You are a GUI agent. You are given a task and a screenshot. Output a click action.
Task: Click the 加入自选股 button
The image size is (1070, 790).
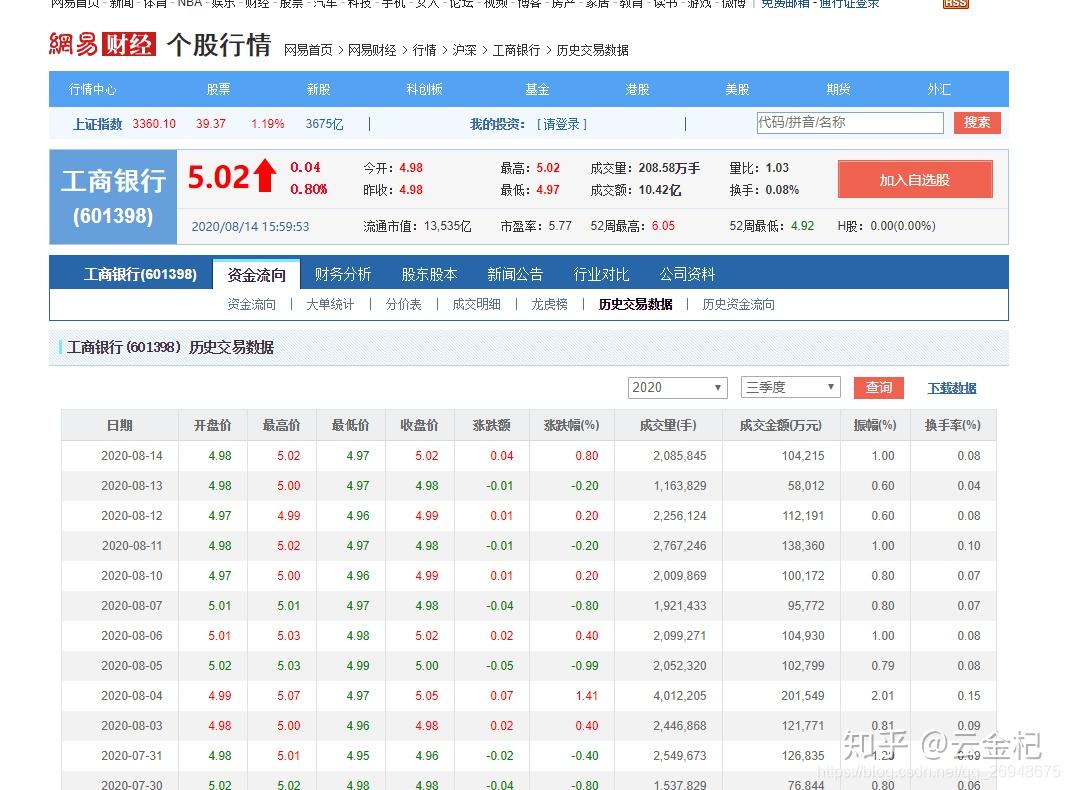pos(913,179)
